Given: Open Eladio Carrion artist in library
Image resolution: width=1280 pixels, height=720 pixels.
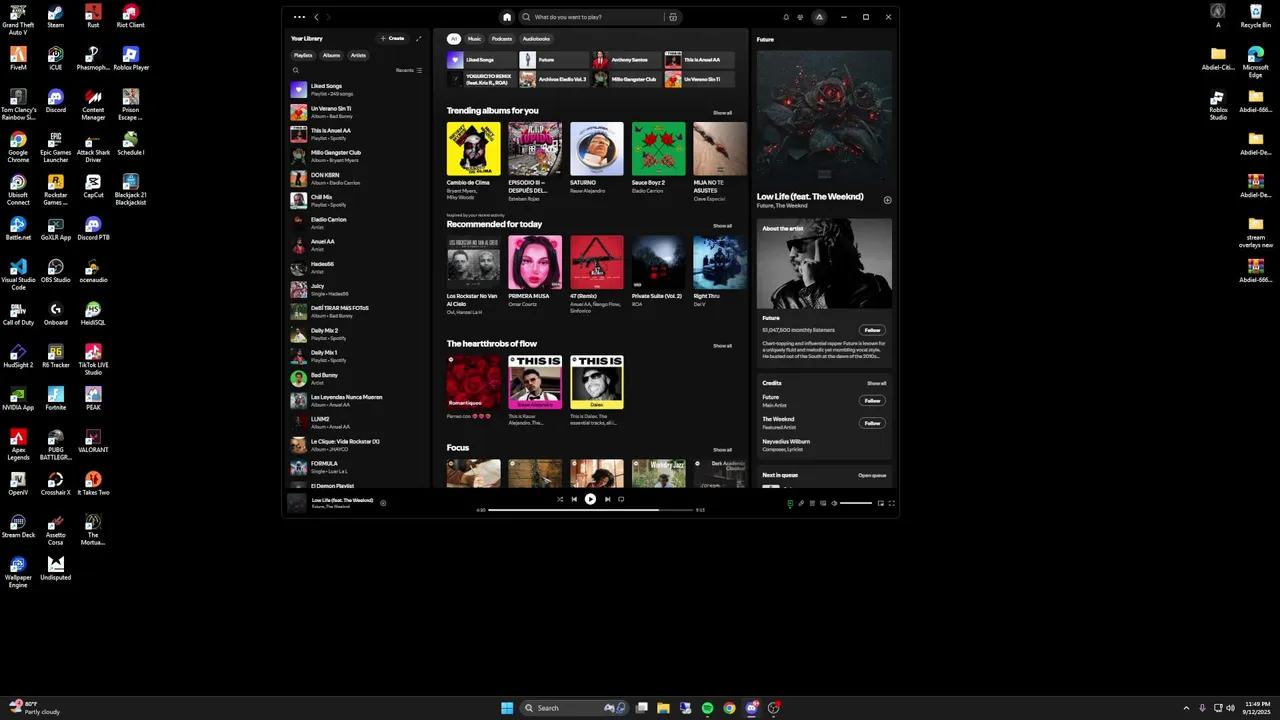Looking at the screenshot, I should pos(357,223).
